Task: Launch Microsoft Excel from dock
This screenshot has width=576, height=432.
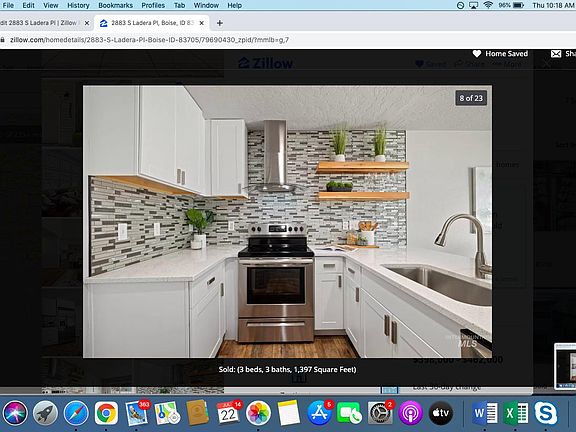Action: point(515,413)
